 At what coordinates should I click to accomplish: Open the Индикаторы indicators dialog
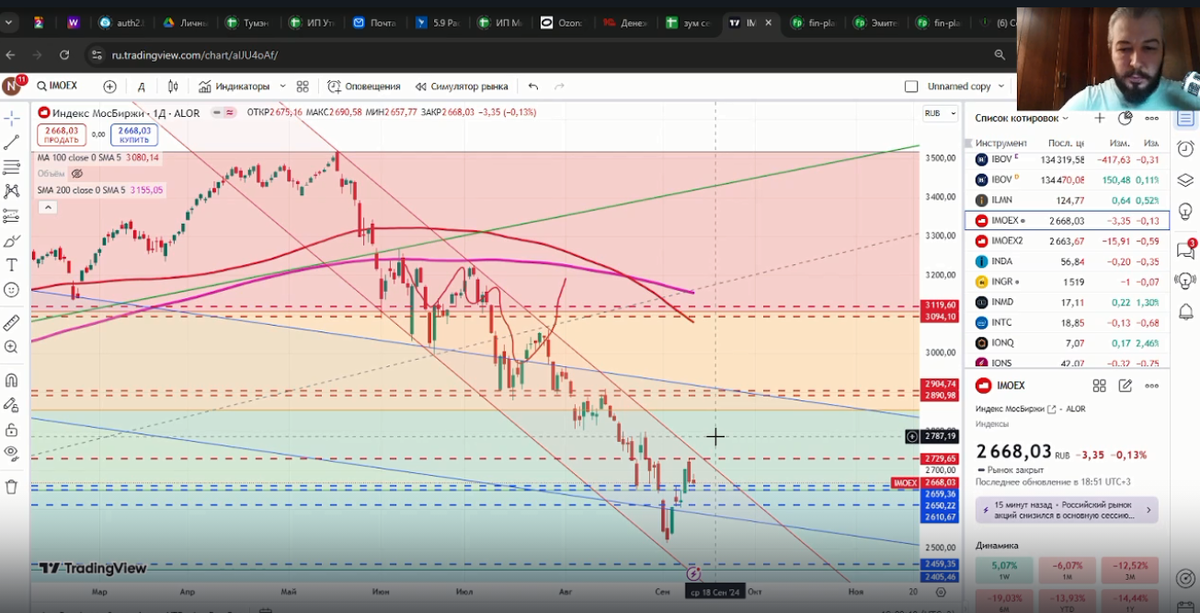tap(234, 87)
